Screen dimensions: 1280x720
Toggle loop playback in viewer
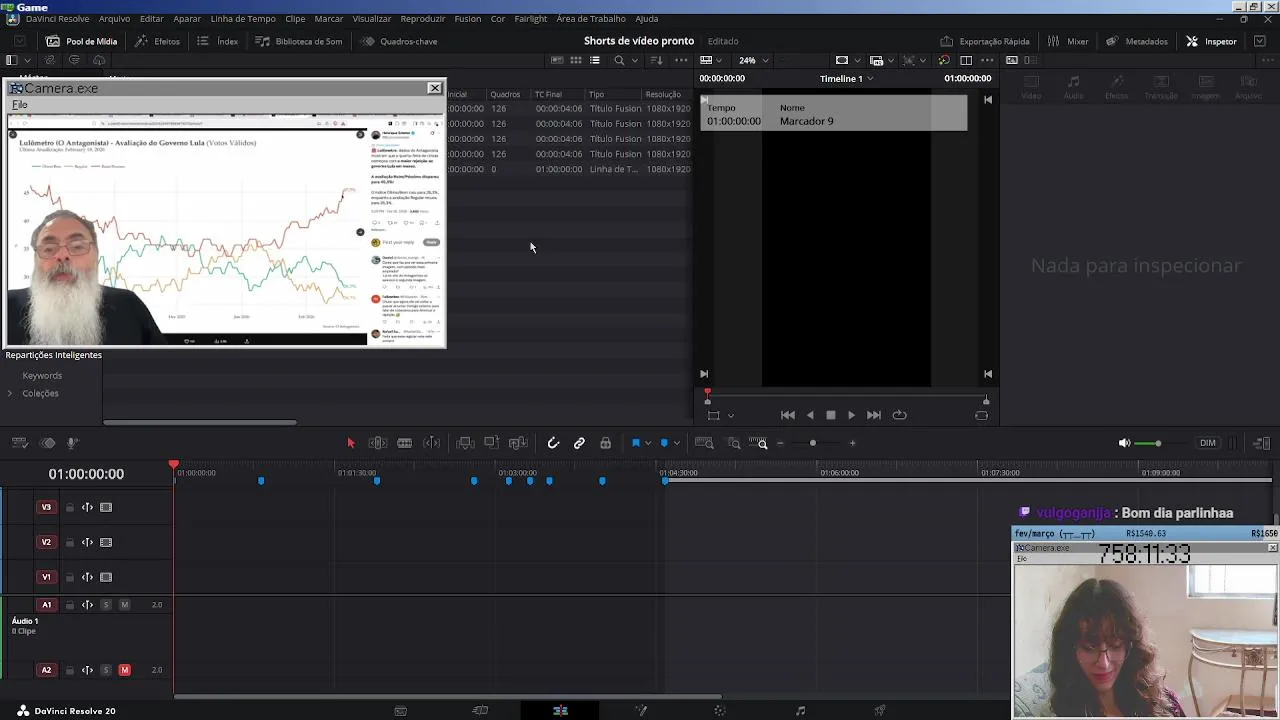pyautogui.click(x=899, y=415)
